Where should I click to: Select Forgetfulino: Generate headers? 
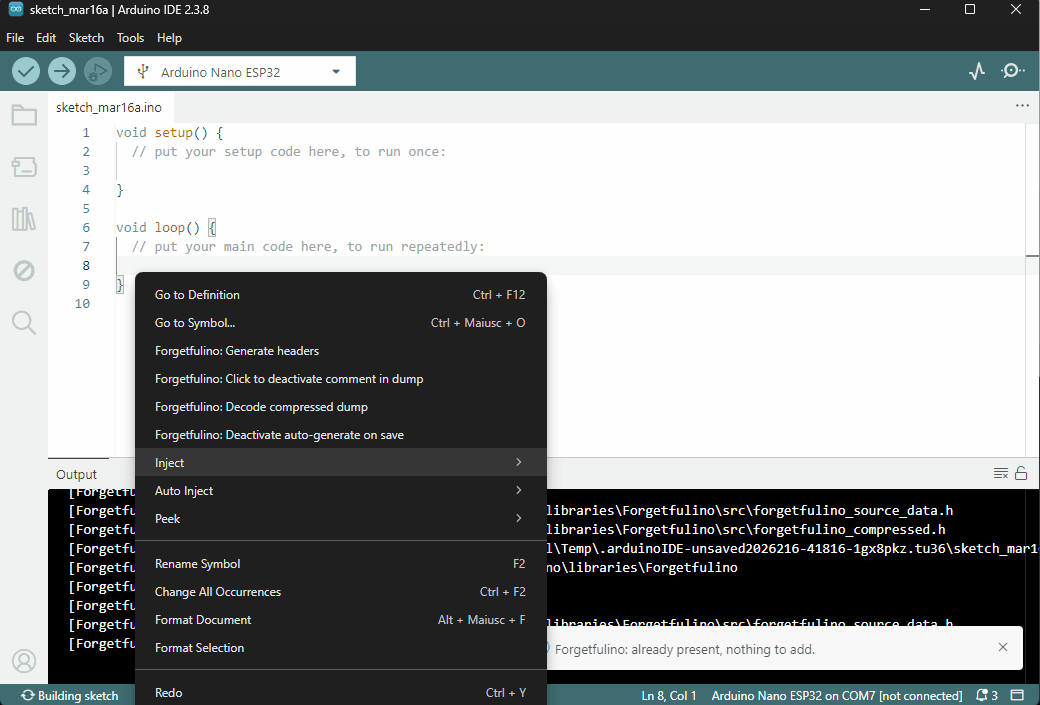click(340, 350)
